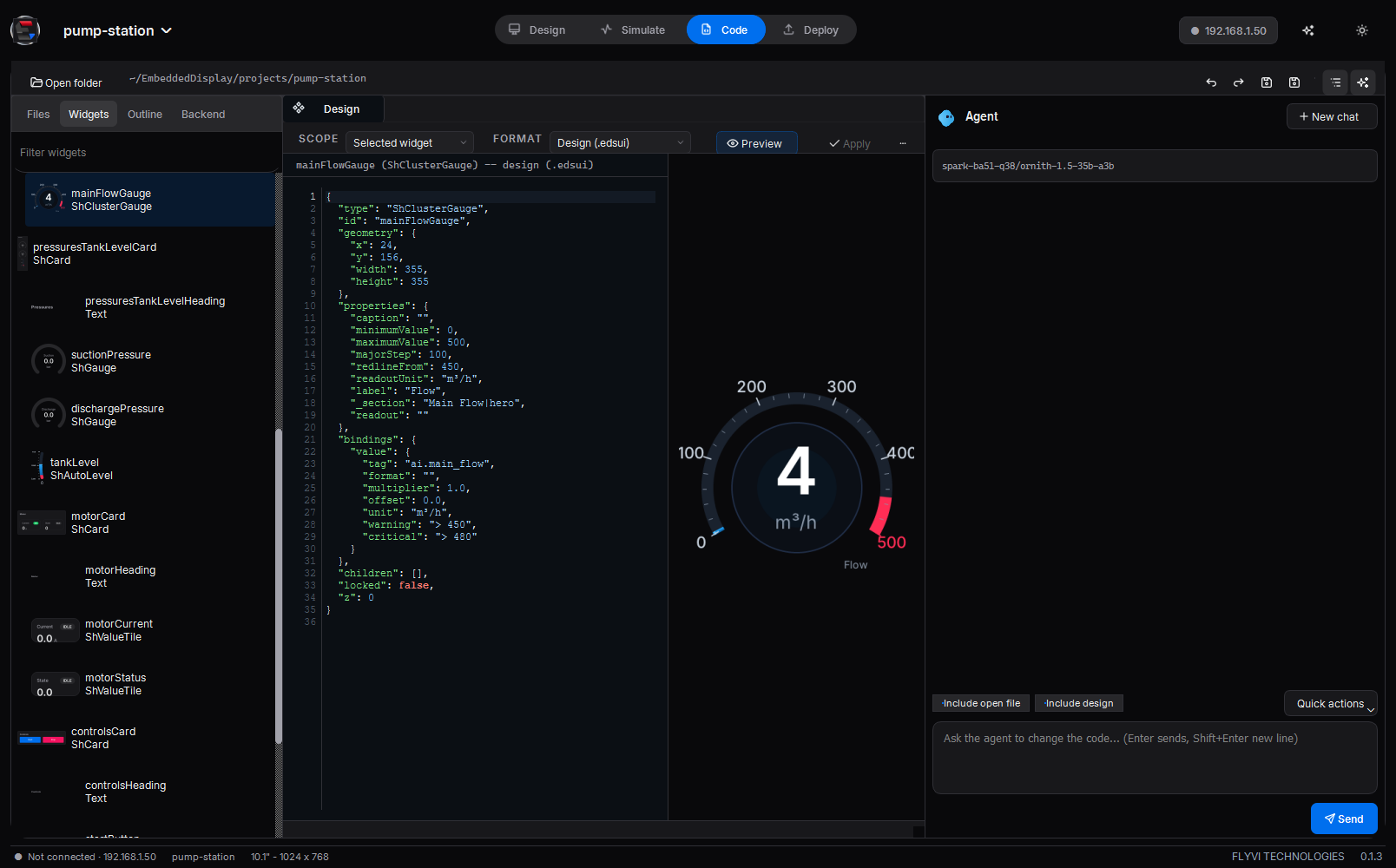This screenshot has width=1396, height=868.
Task: Click the redo arrow icon
Action: [x=1239, y=82]
